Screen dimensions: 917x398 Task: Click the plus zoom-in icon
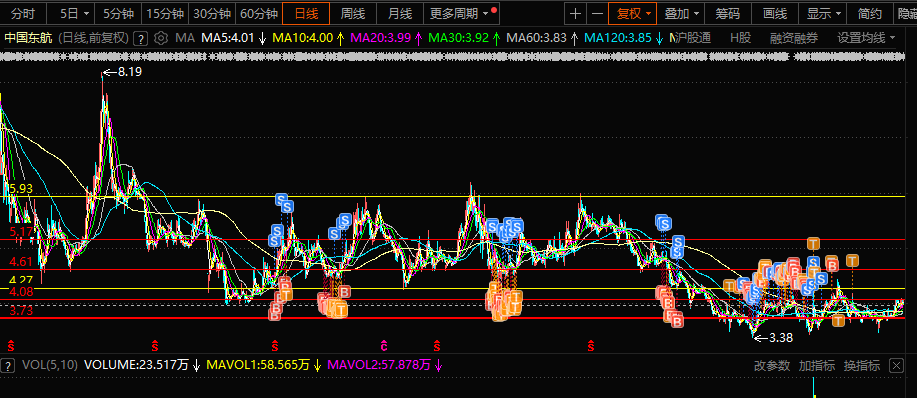576,13
